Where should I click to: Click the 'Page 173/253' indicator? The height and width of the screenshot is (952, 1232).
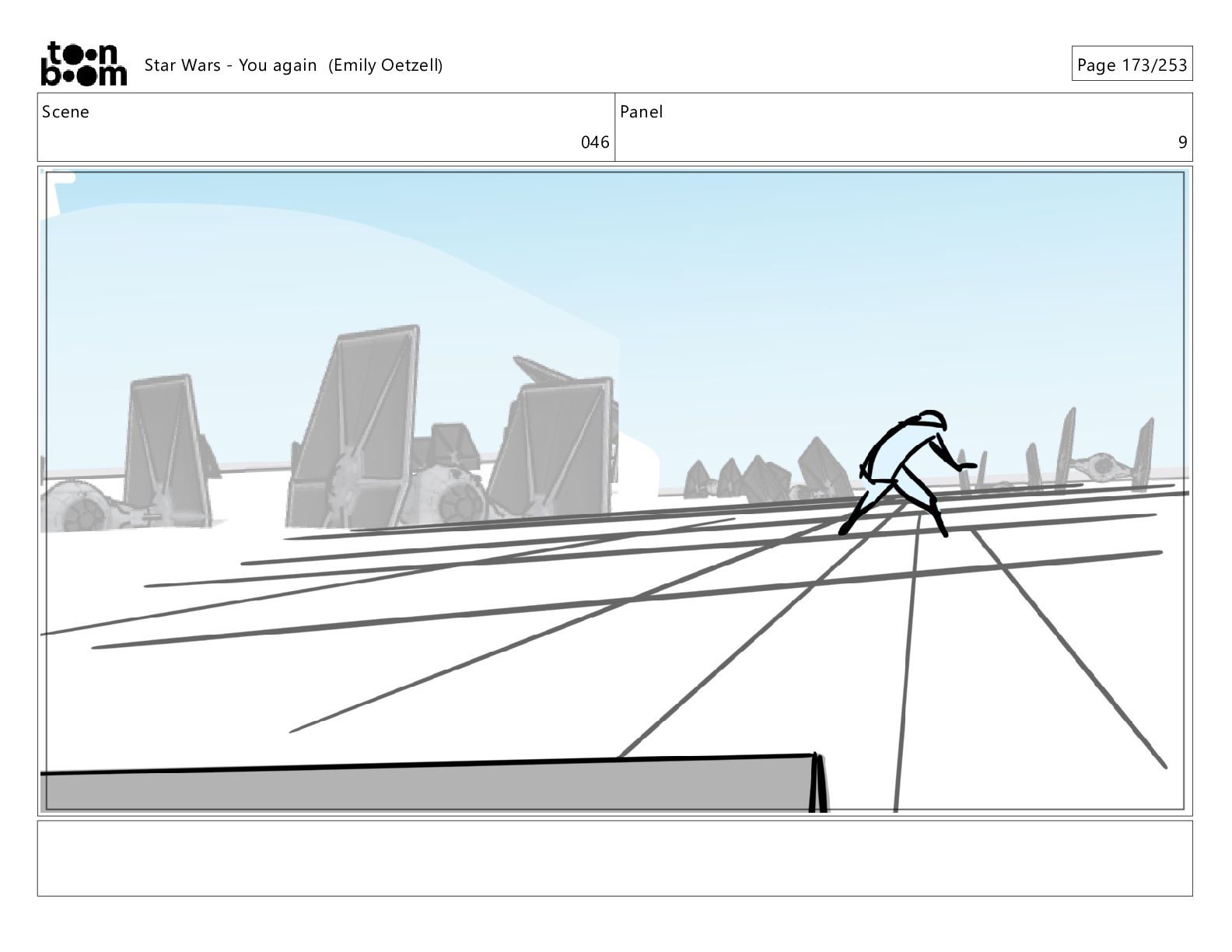[1132, 65]
